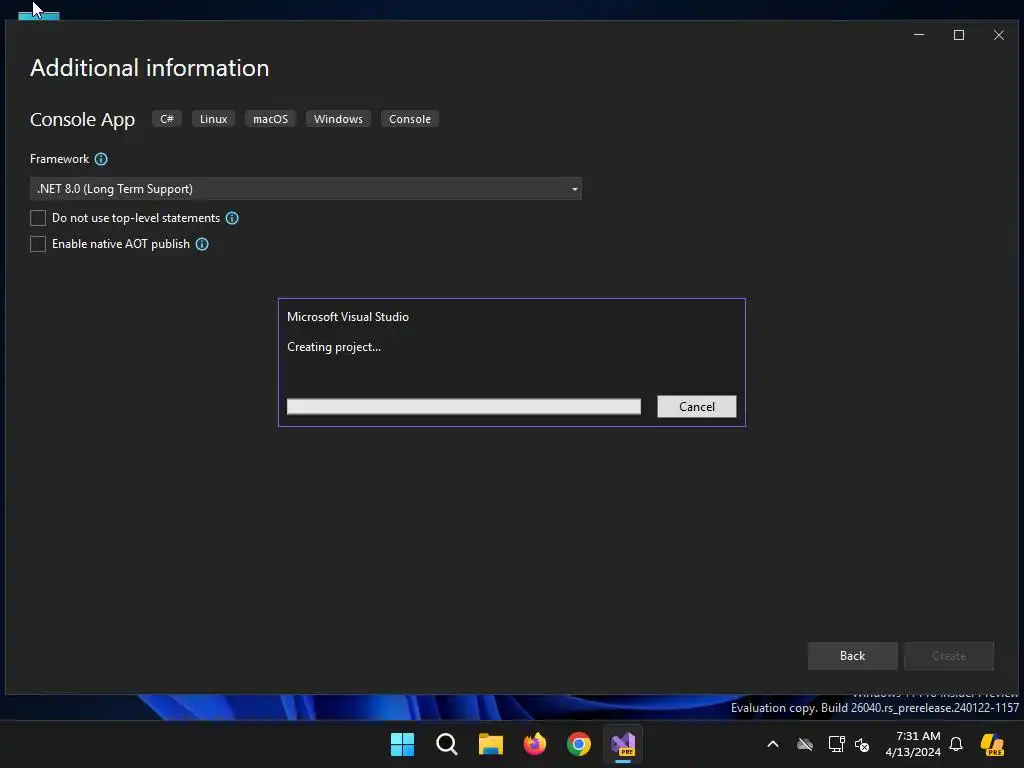The image size is (1024, 768).
Task: Enable Do not use top-level statements
Action: coord(38,218)
